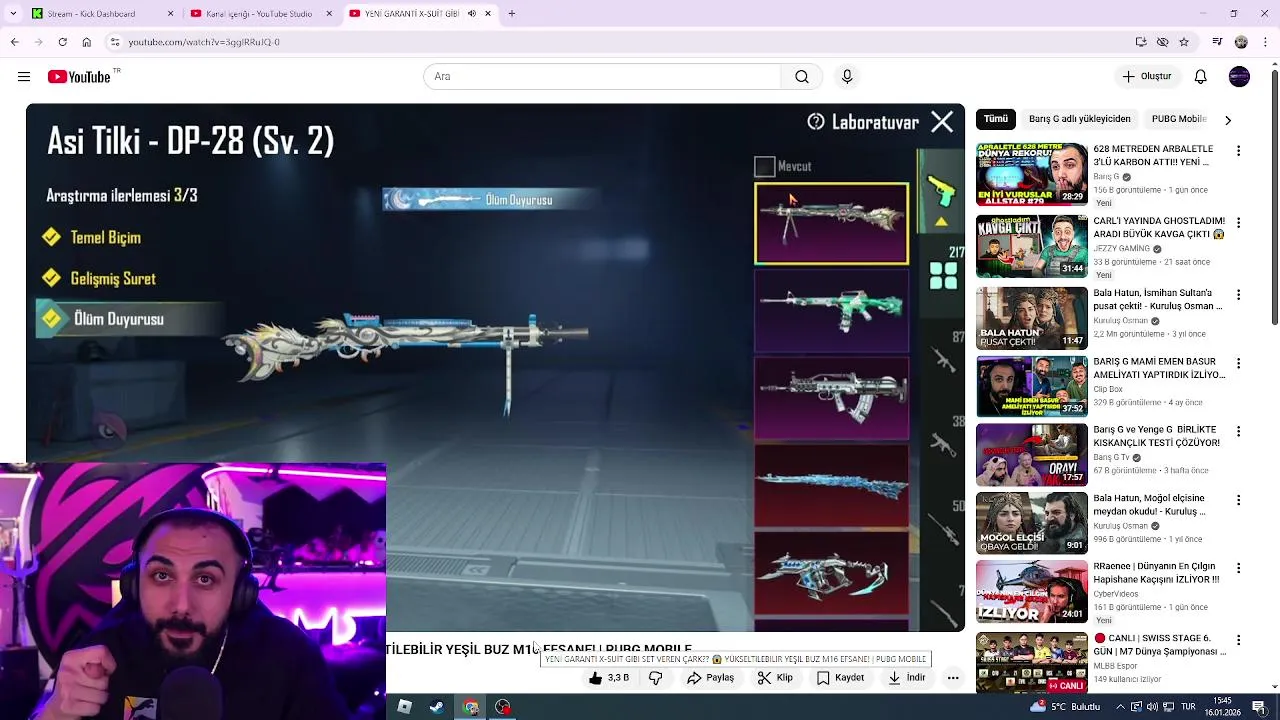This screenshot has height=720, width=1280.
Task: Open the notifications bell
Action: [1201, 77]
